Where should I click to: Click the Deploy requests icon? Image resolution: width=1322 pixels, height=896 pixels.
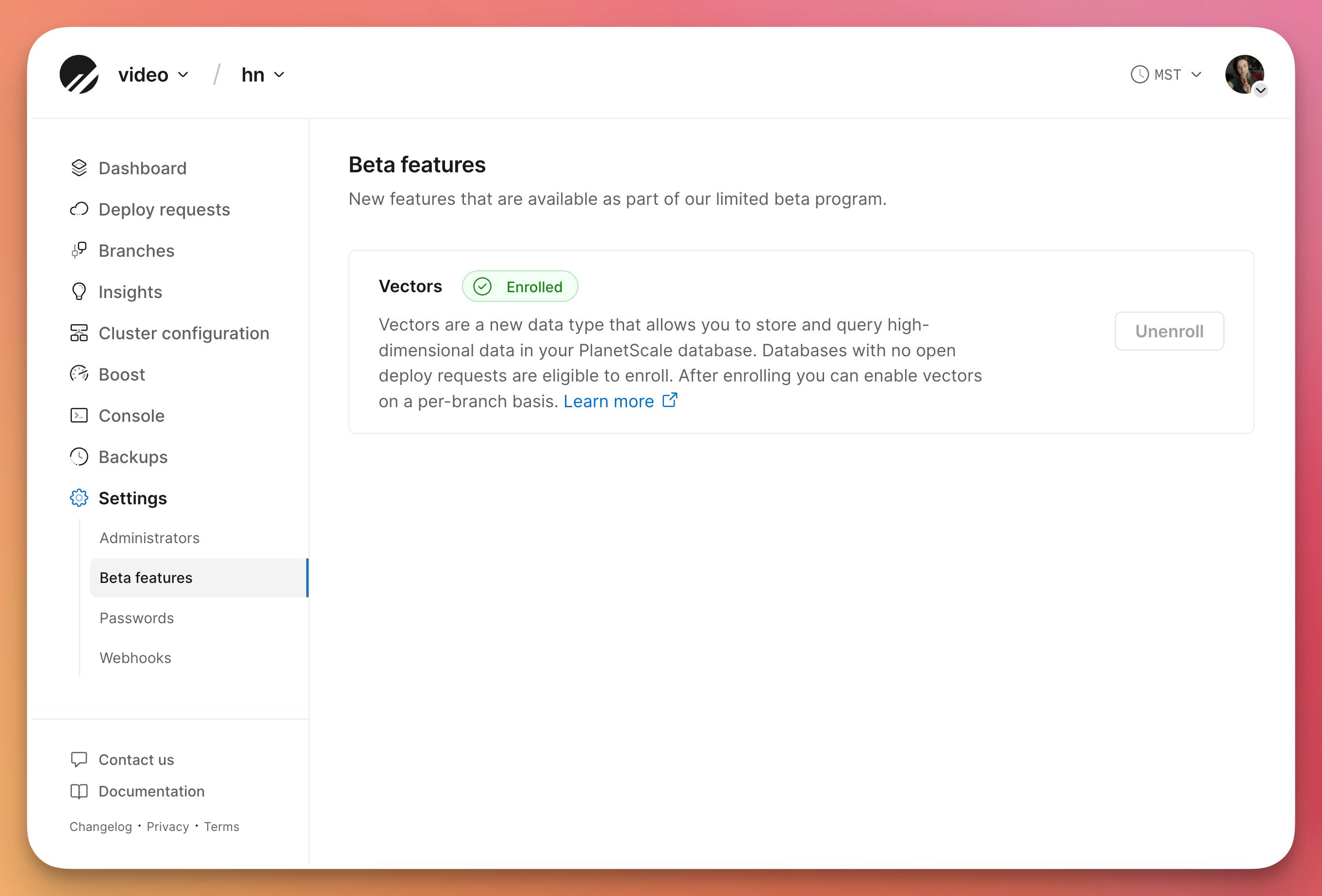point(78,209)
